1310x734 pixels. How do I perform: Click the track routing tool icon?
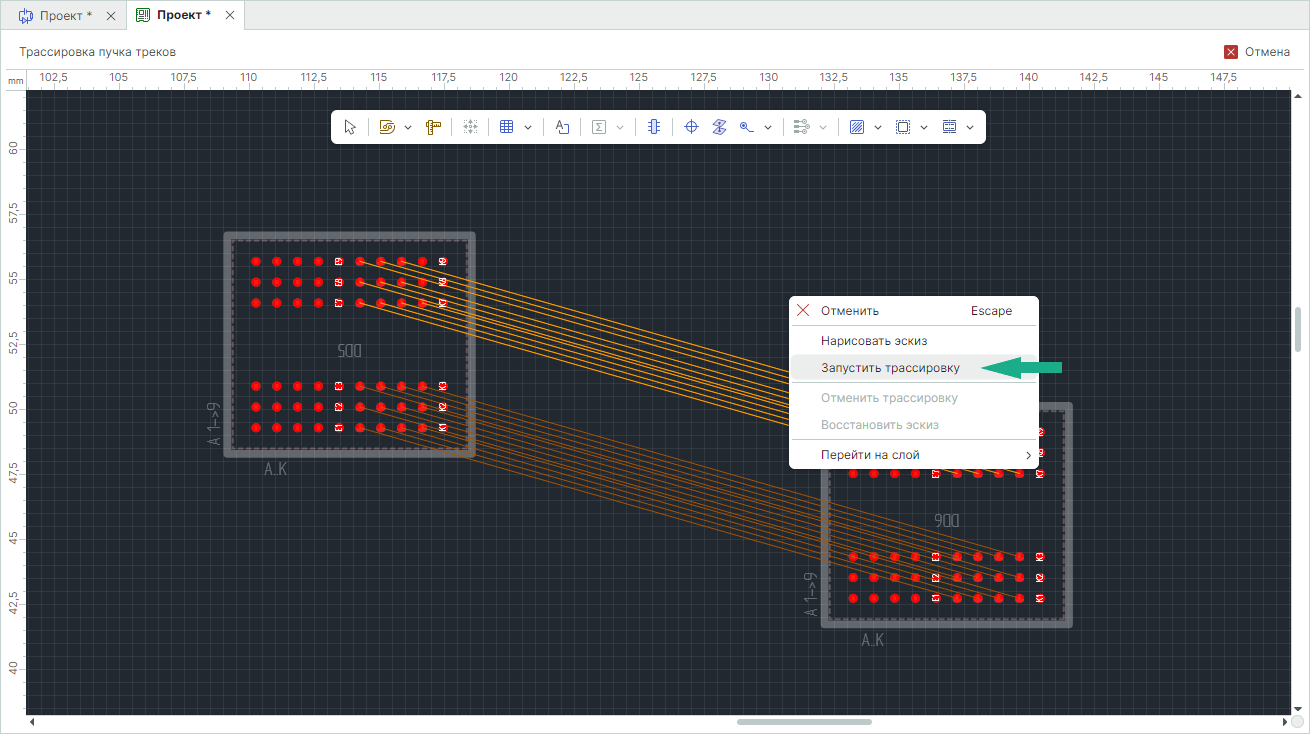[387, 127]
